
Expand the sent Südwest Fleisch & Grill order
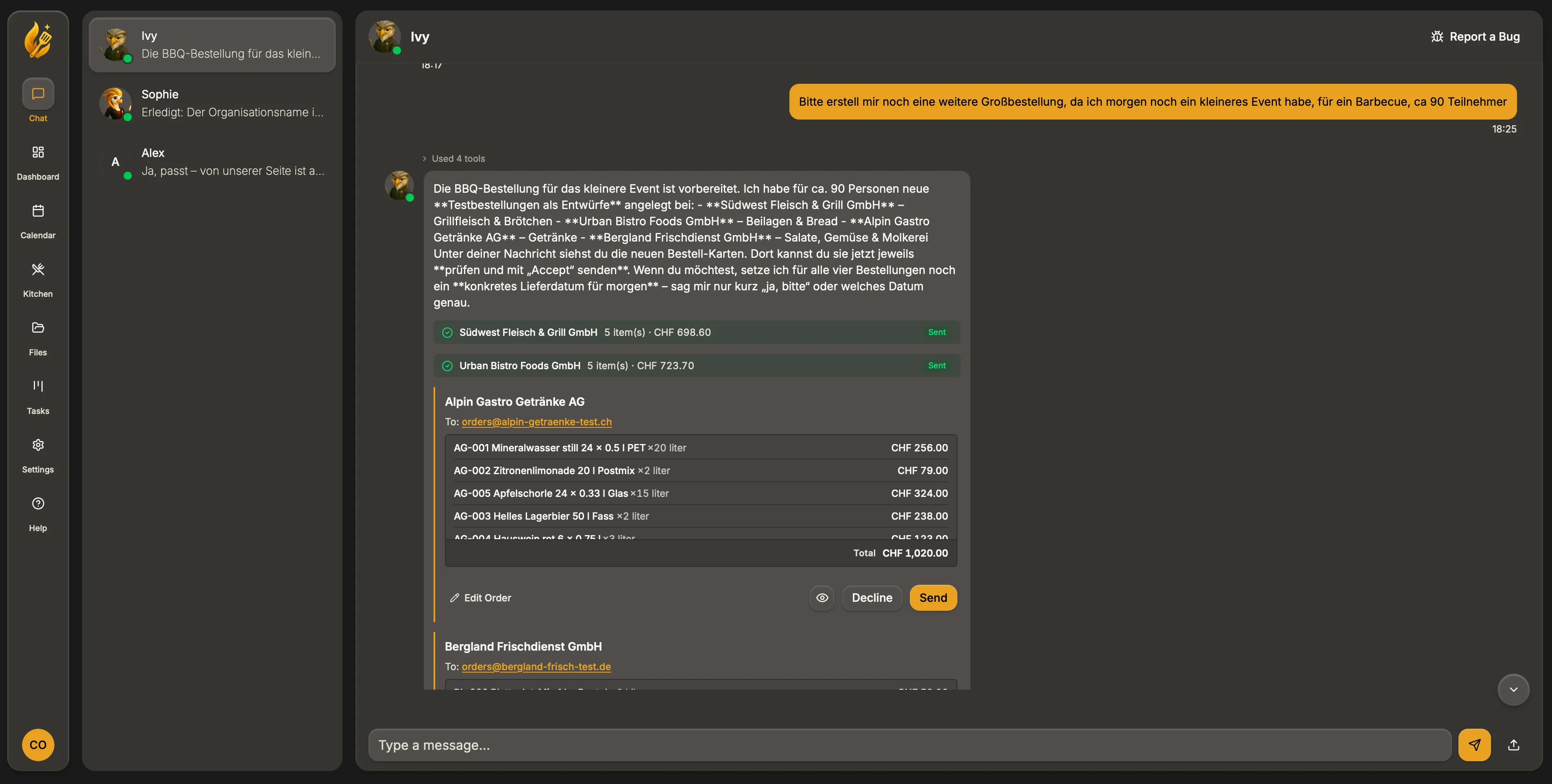coord(696,332)
